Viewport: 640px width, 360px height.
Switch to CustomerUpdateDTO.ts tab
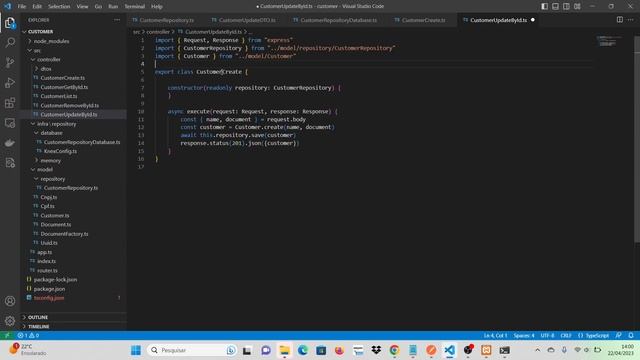[x=247, y=20]
